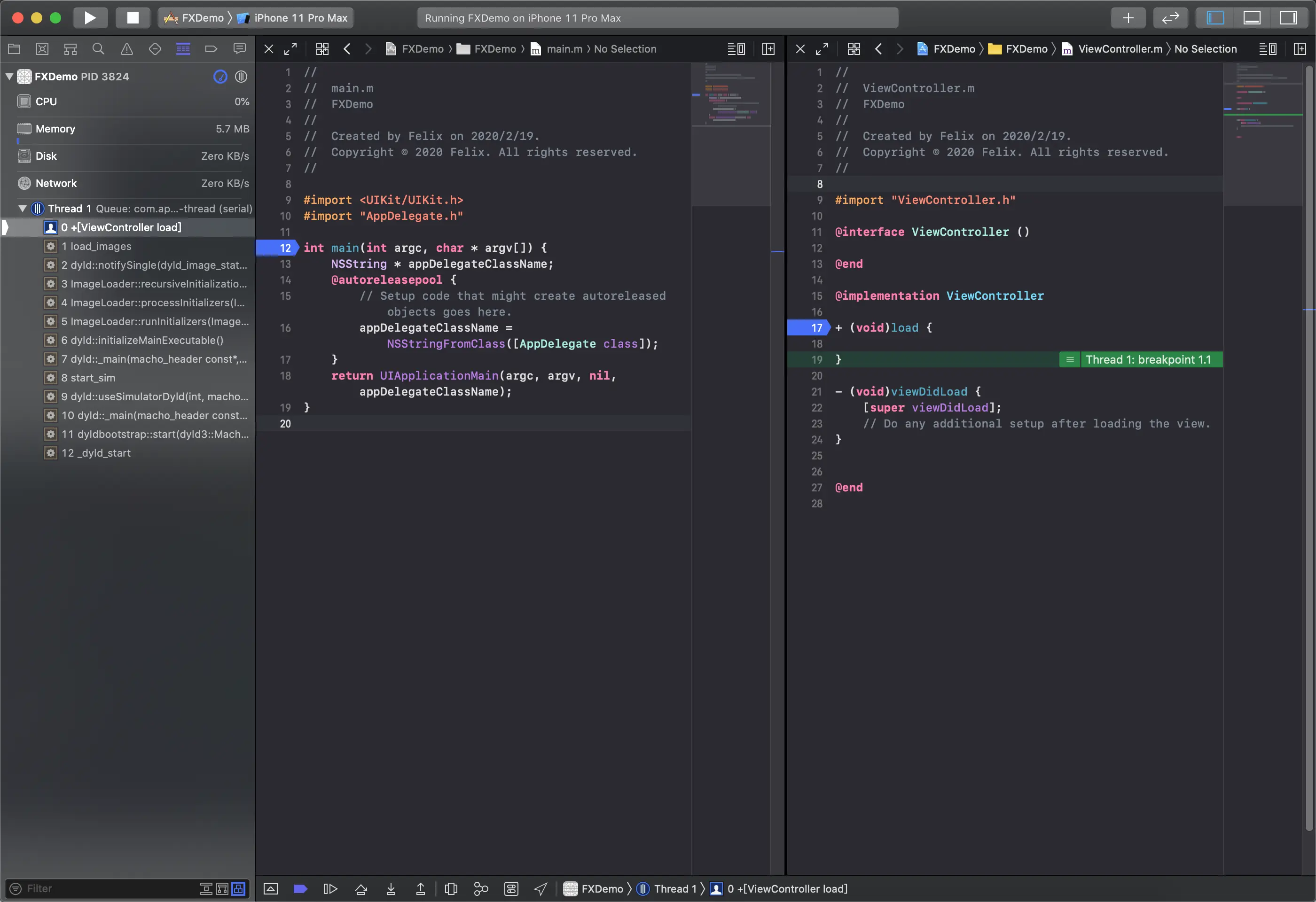Collapse the Thread 1 disclosure triangle

click(x=23, y=209)
